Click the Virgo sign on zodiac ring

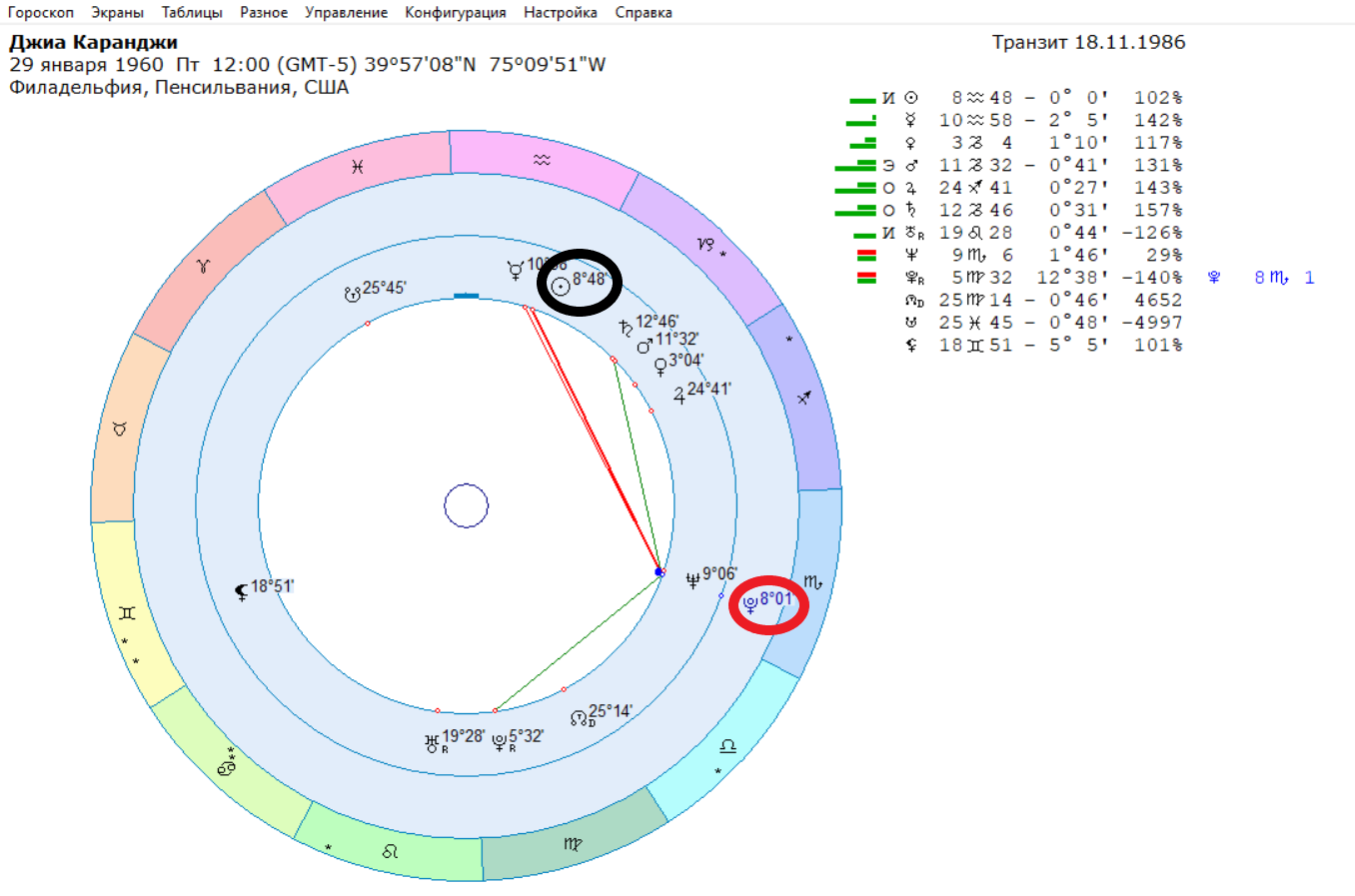[573, 844]
